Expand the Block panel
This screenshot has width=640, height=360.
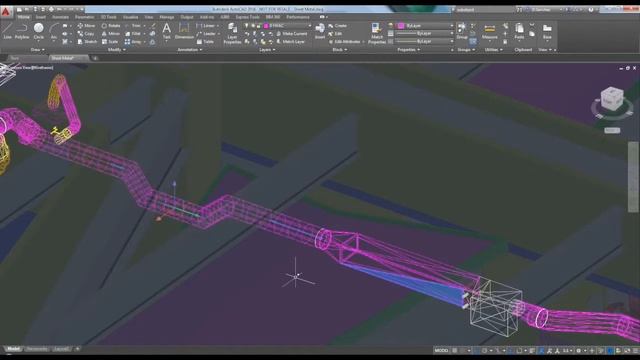point(340,50)
